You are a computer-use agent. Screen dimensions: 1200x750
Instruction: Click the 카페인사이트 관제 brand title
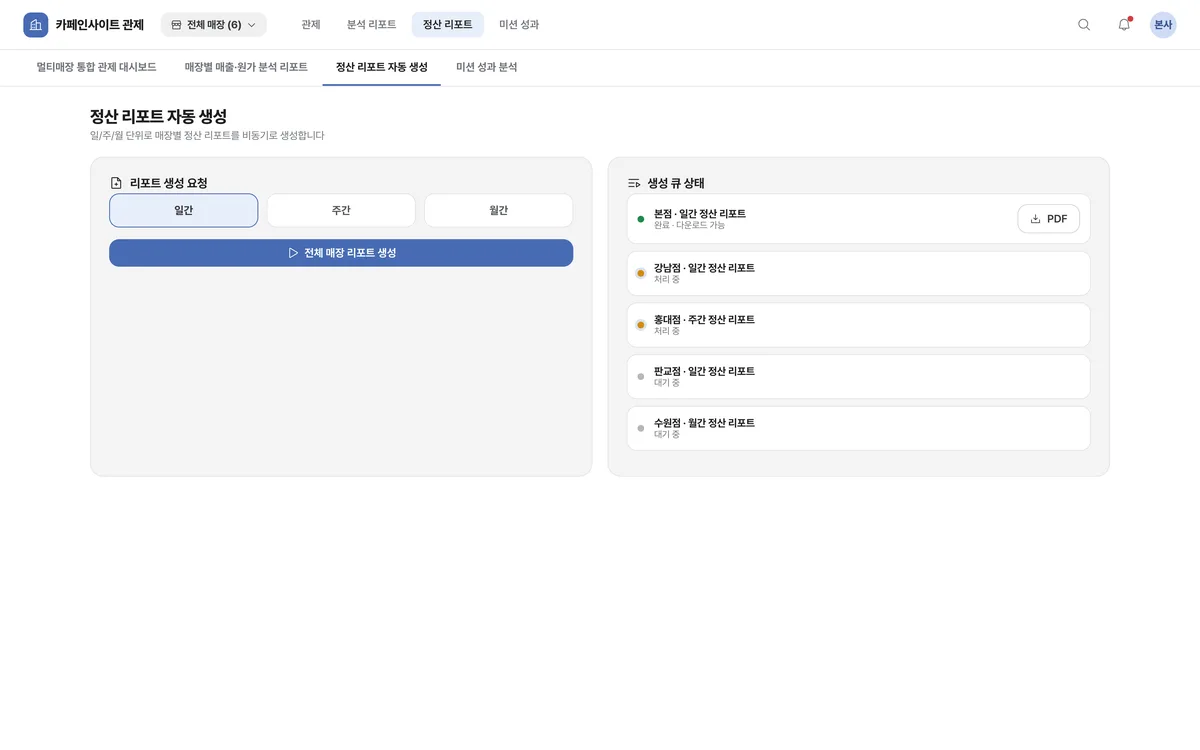tap(100, 25)
